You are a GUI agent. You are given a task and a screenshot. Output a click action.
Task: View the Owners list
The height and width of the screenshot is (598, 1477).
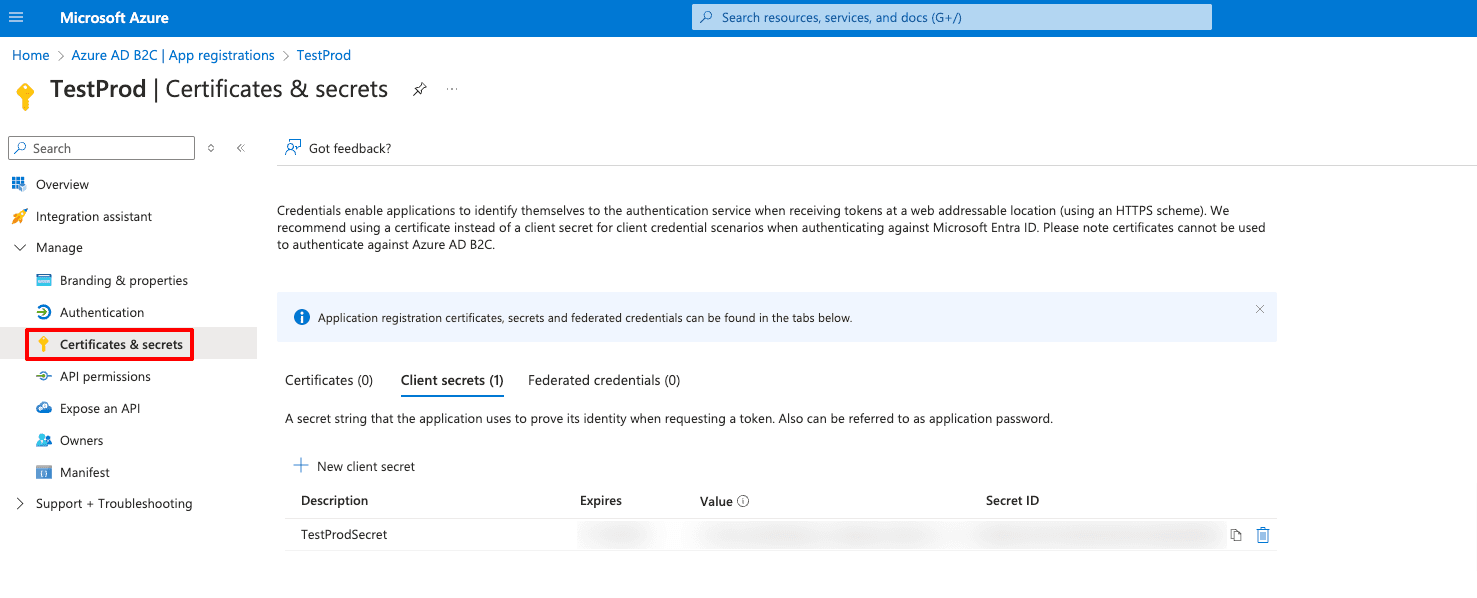[x=82, y=440]
